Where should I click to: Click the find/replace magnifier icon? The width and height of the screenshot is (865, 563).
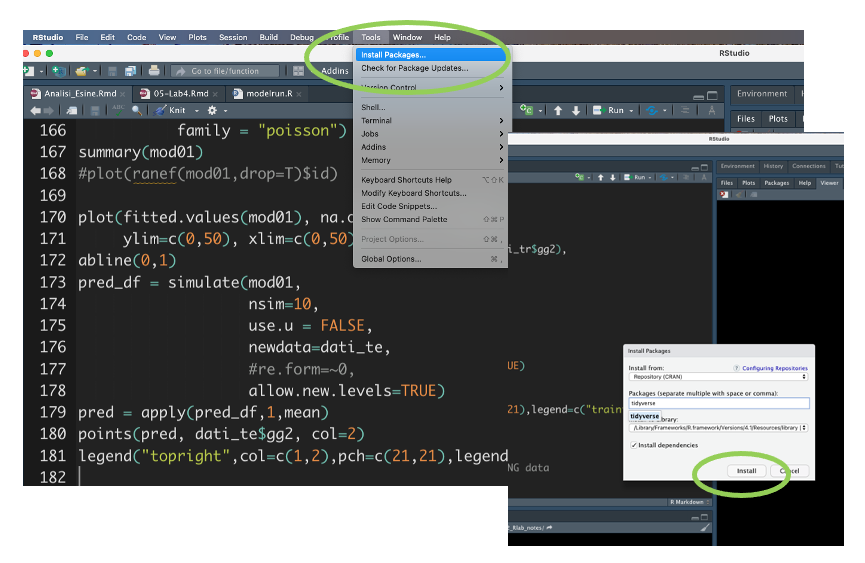(x=138, y=110)
